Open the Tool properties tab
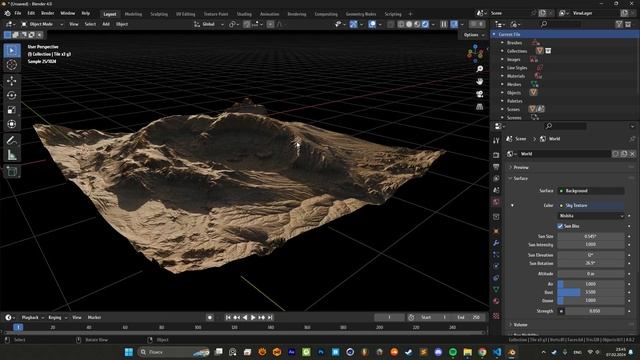This screenshot has height=360, width=640. 496,140
